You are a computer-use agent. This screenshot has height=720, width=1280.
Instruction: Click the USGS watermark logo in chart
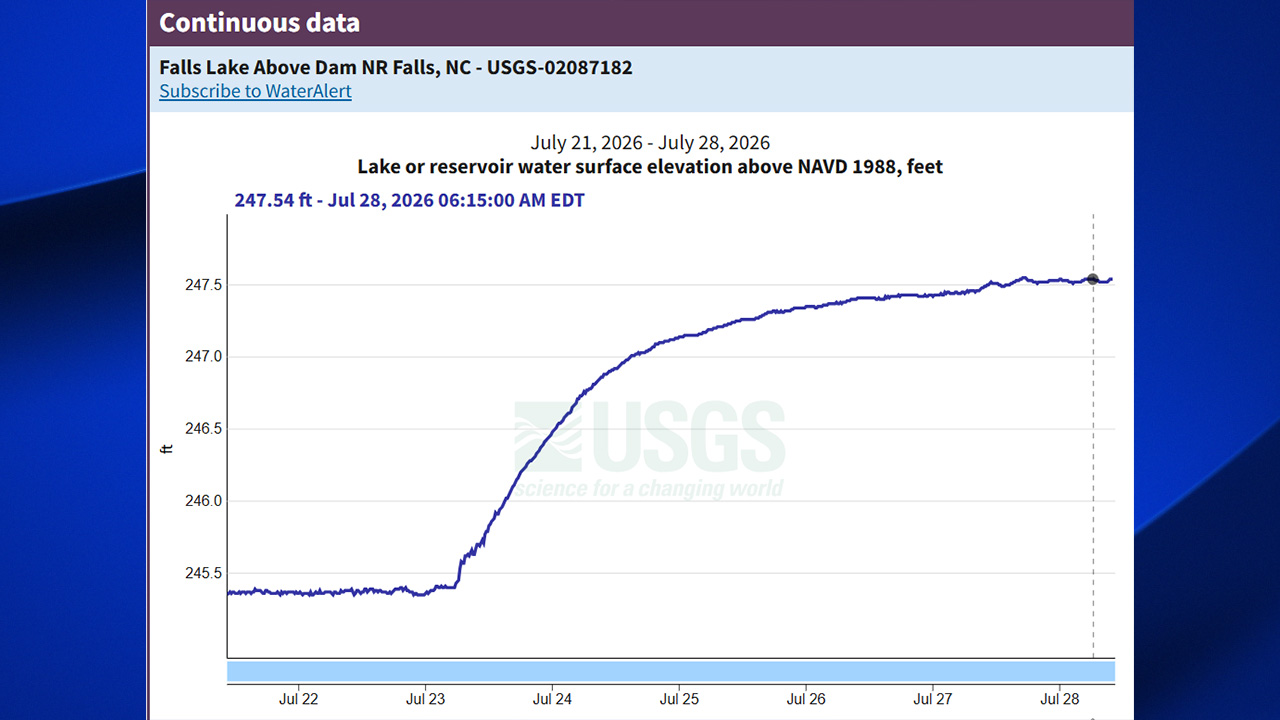[x=649, y=449]
